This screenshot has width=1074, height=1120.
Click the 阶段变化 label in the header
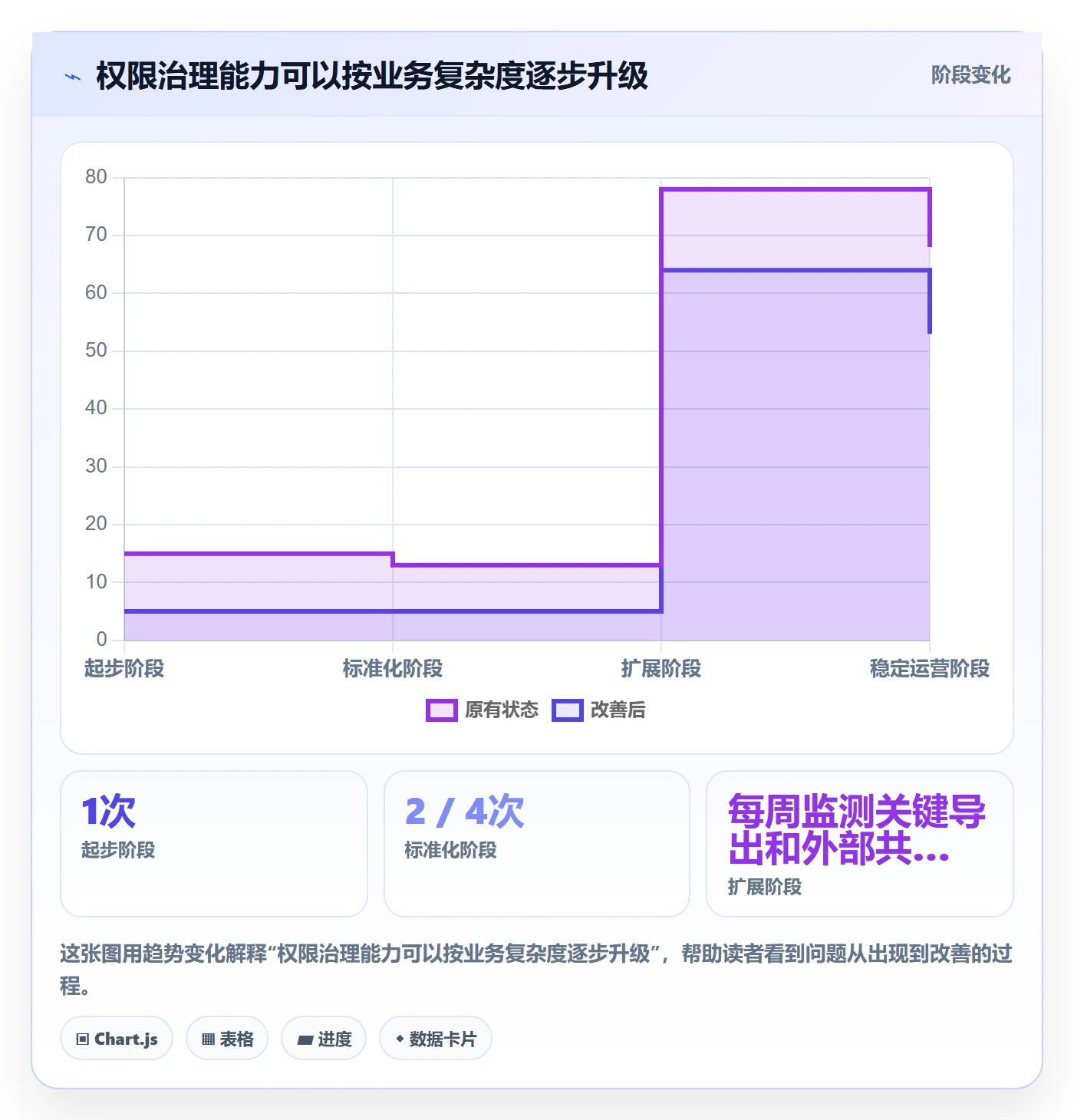point(970,75)
